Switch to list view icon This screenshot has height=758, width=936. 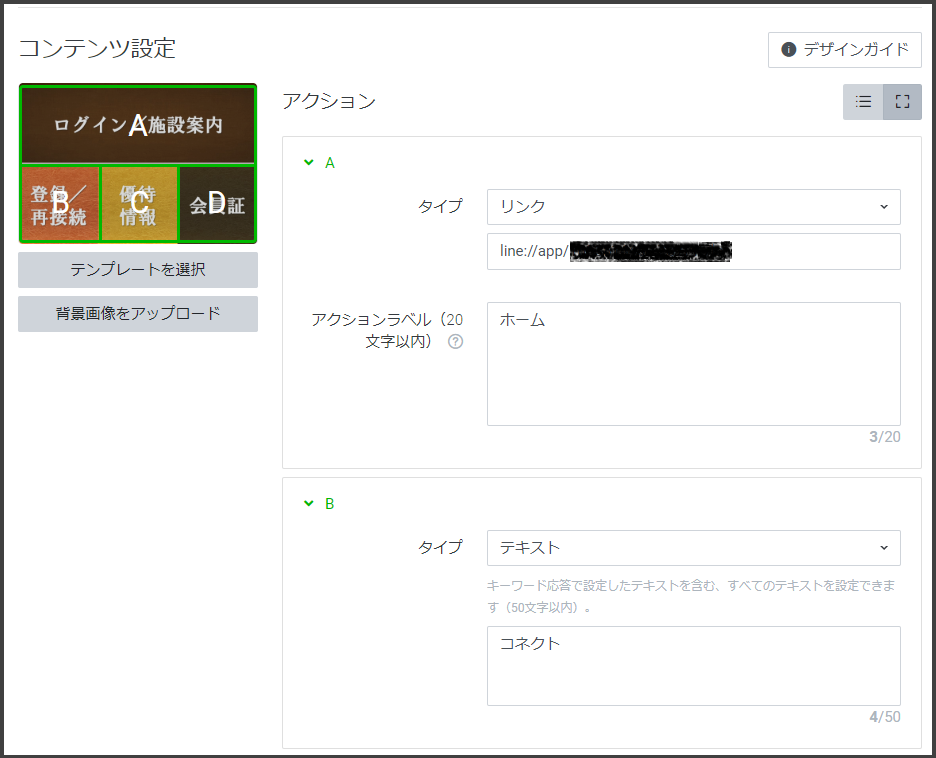click(863, 102)
